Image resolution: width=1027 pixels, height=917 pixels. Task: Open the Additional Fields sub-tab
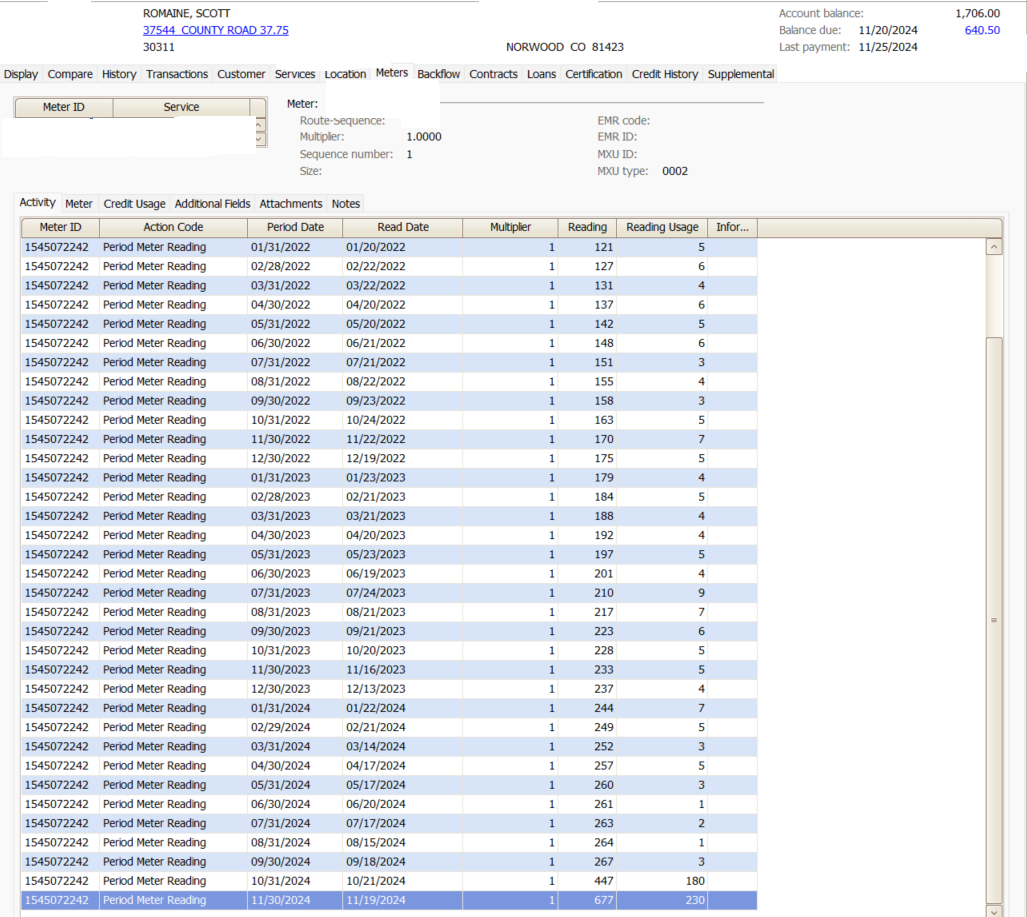coord(212,204)
